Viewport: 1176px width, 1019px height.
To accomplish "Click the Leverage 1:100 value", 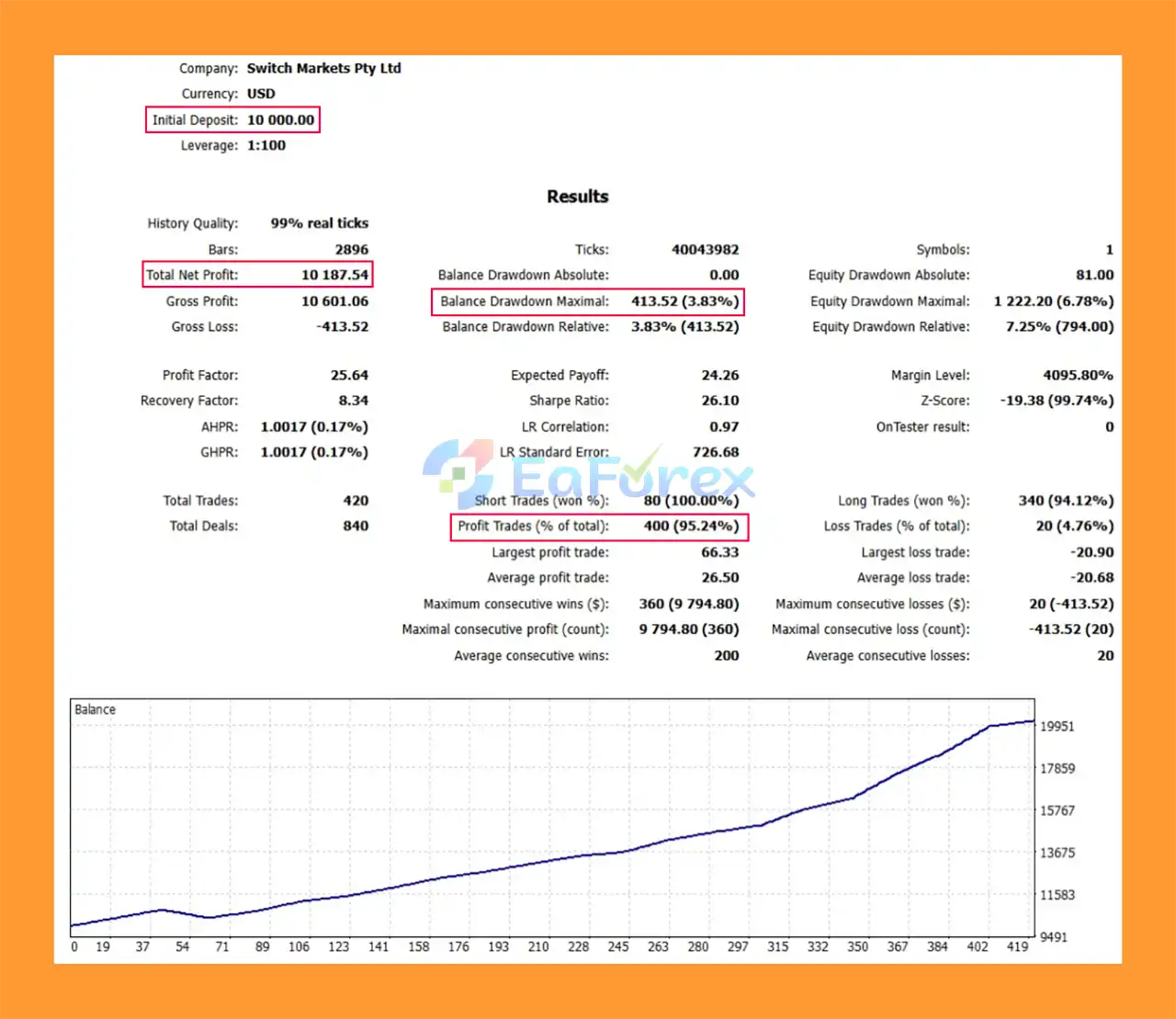I will (266, 145).
